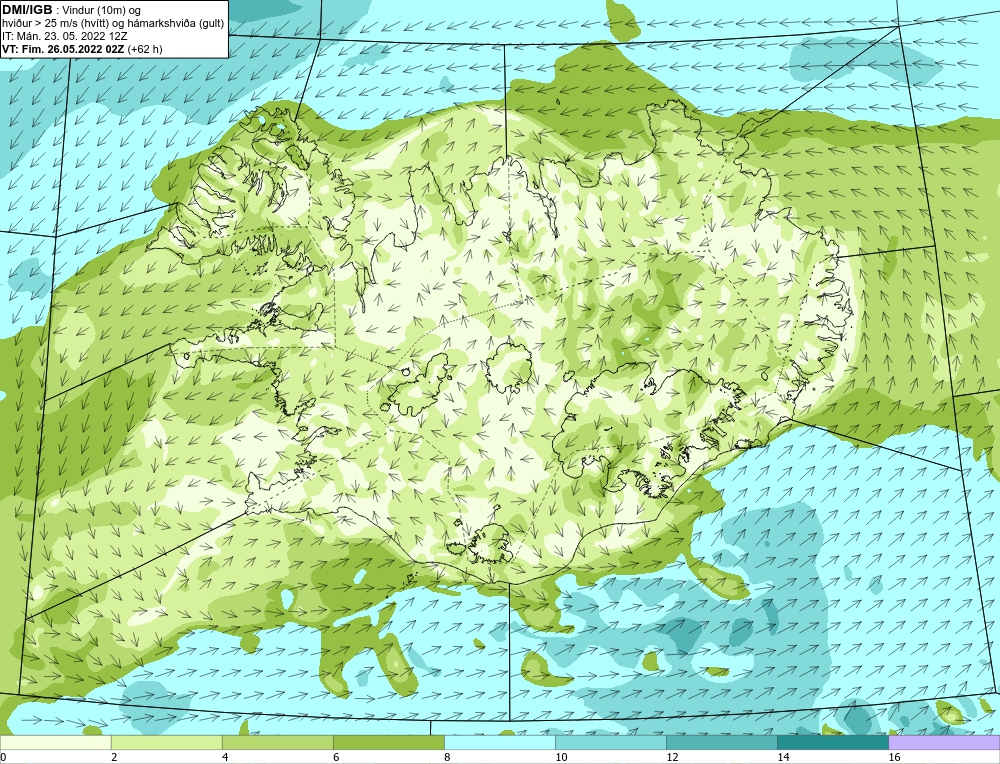Click the '16' scale label
Viewport: 1000px width, 764px height.
point(893,757)
